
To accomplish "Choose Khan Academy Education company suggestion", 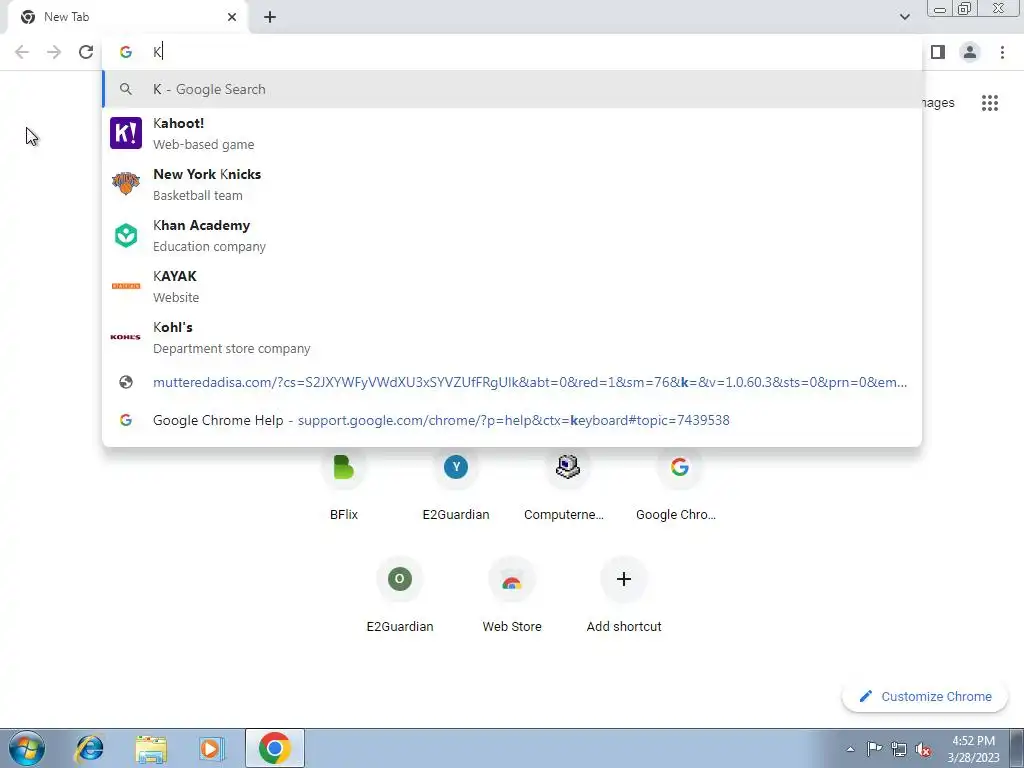I will (512, 235).
